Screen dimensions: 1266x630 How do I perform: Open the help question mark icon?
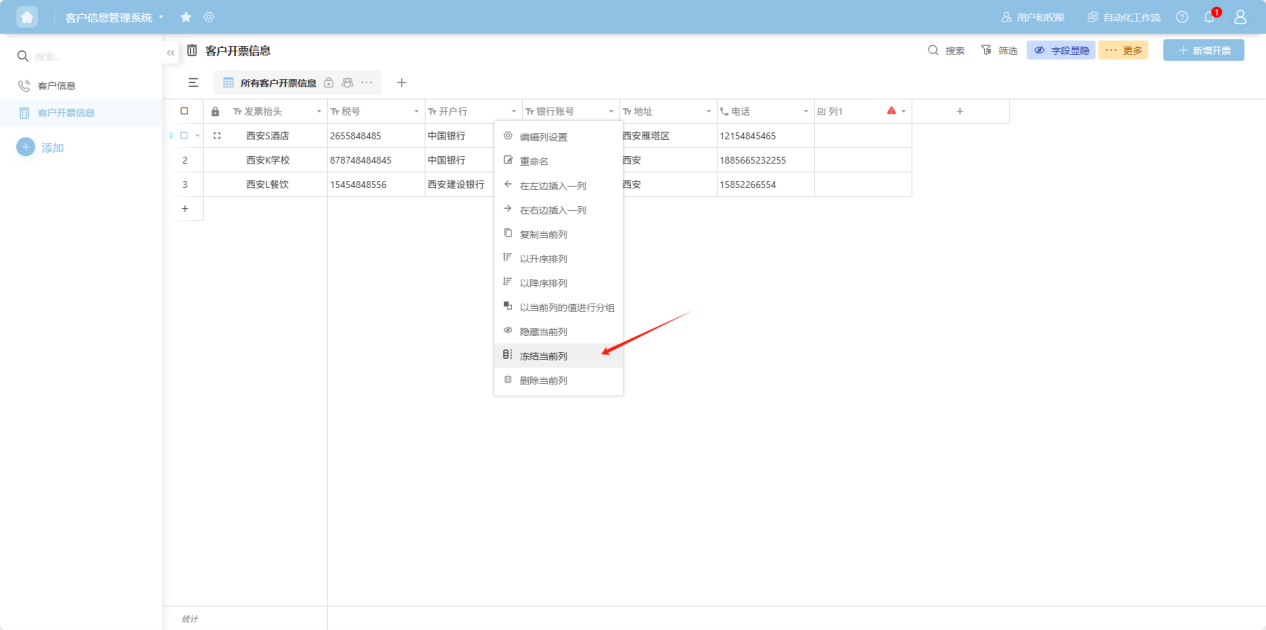1182,17
